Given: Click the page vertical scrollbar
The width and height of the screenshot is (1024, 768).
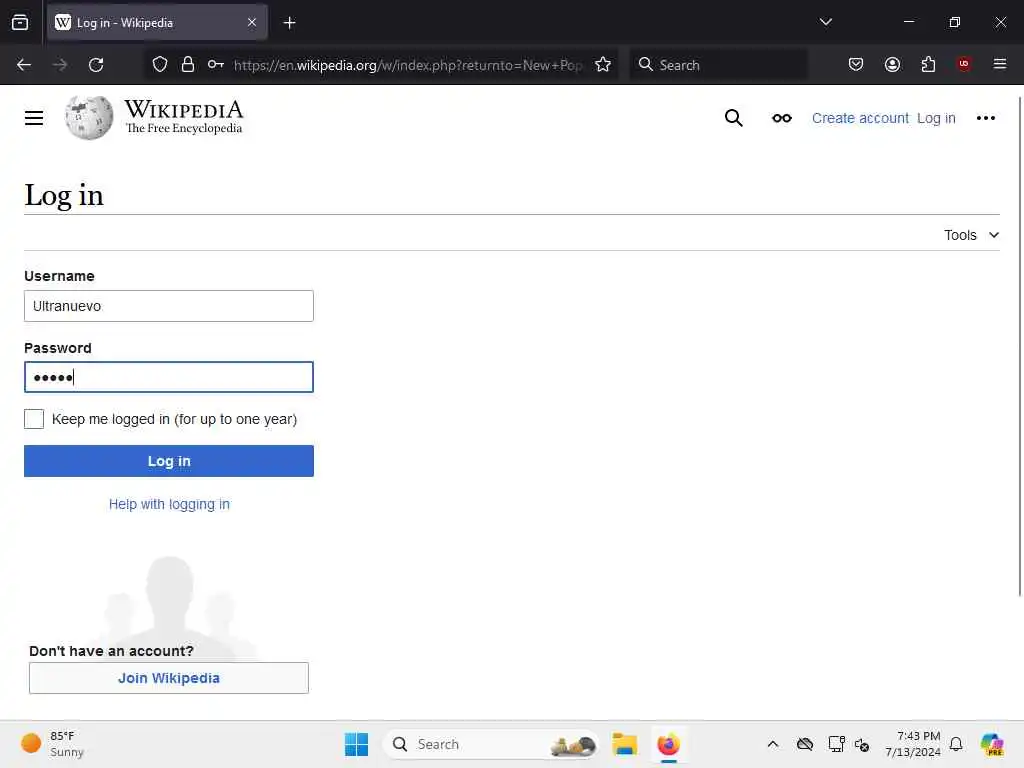Looking at the screenshot, I should coord(1019,346).
